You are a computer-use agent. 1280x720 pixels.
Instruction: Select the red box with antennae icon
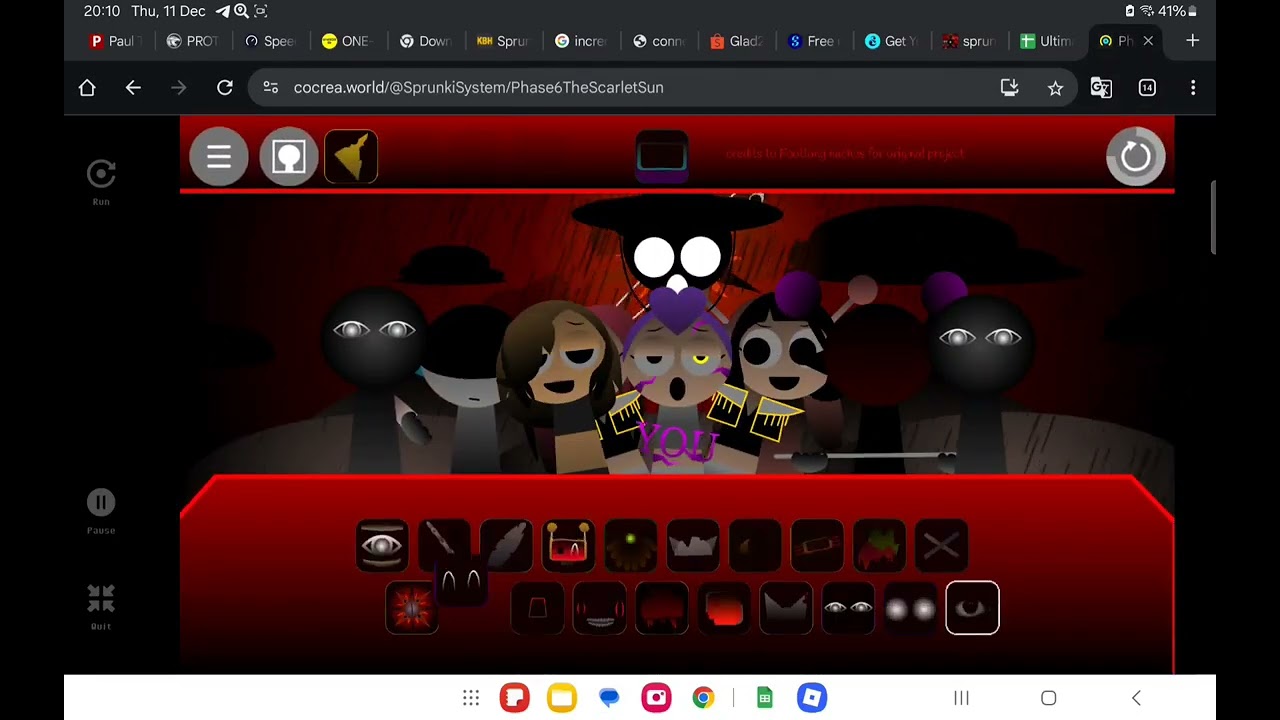[568, 545]
